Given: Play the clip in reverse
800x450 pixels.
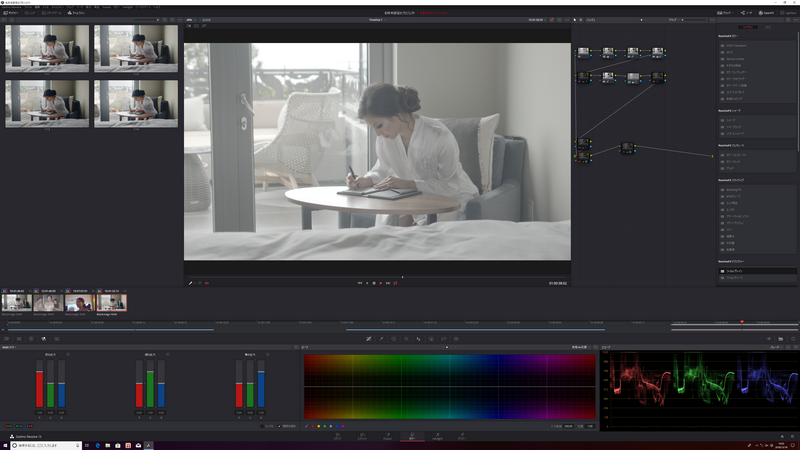Looking at the screenshot, I should tap(367, 283).
